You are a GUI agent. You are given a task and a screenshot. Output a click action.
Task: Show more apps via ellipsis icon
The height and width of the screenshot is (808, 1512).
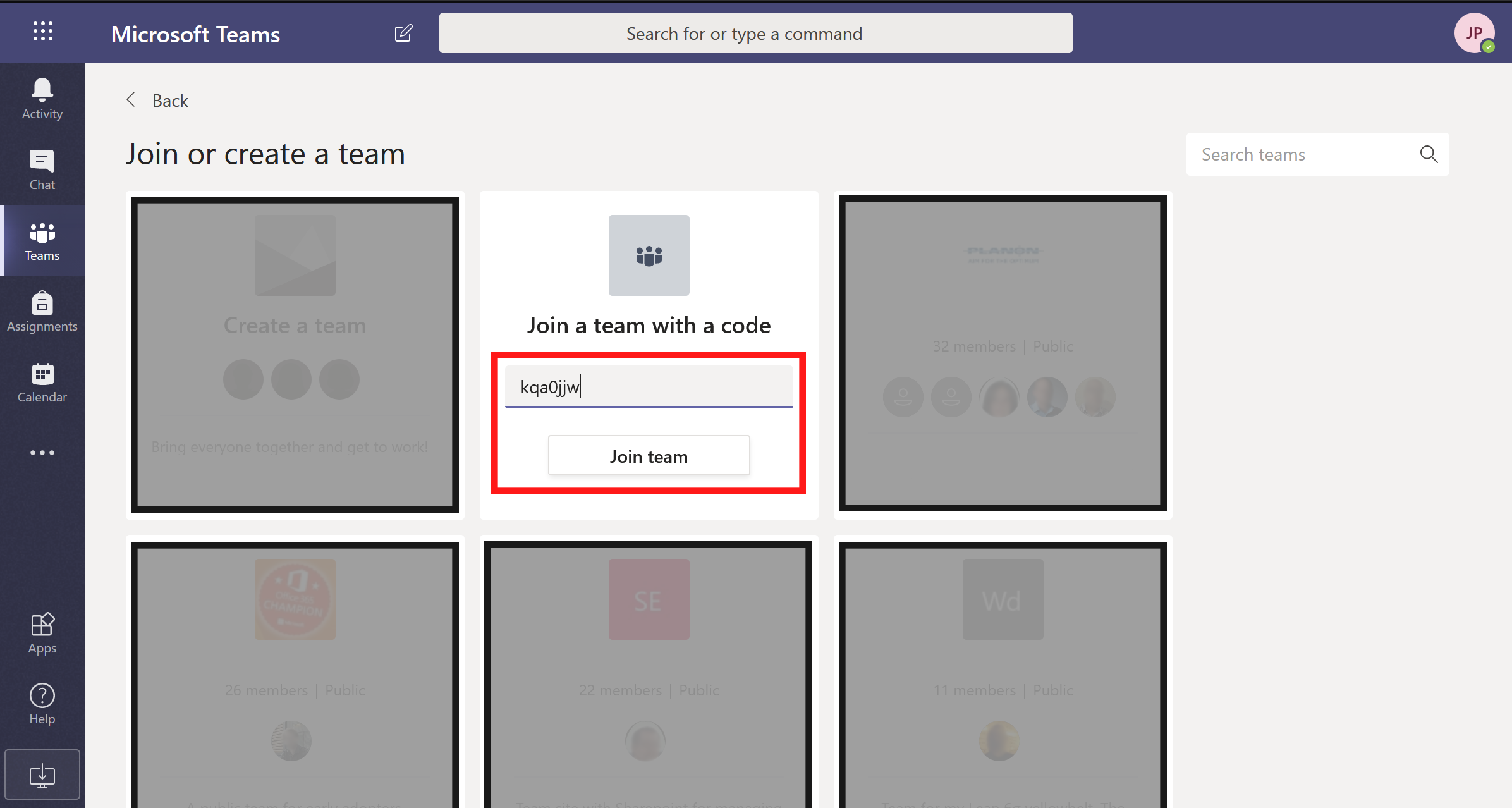42,453
